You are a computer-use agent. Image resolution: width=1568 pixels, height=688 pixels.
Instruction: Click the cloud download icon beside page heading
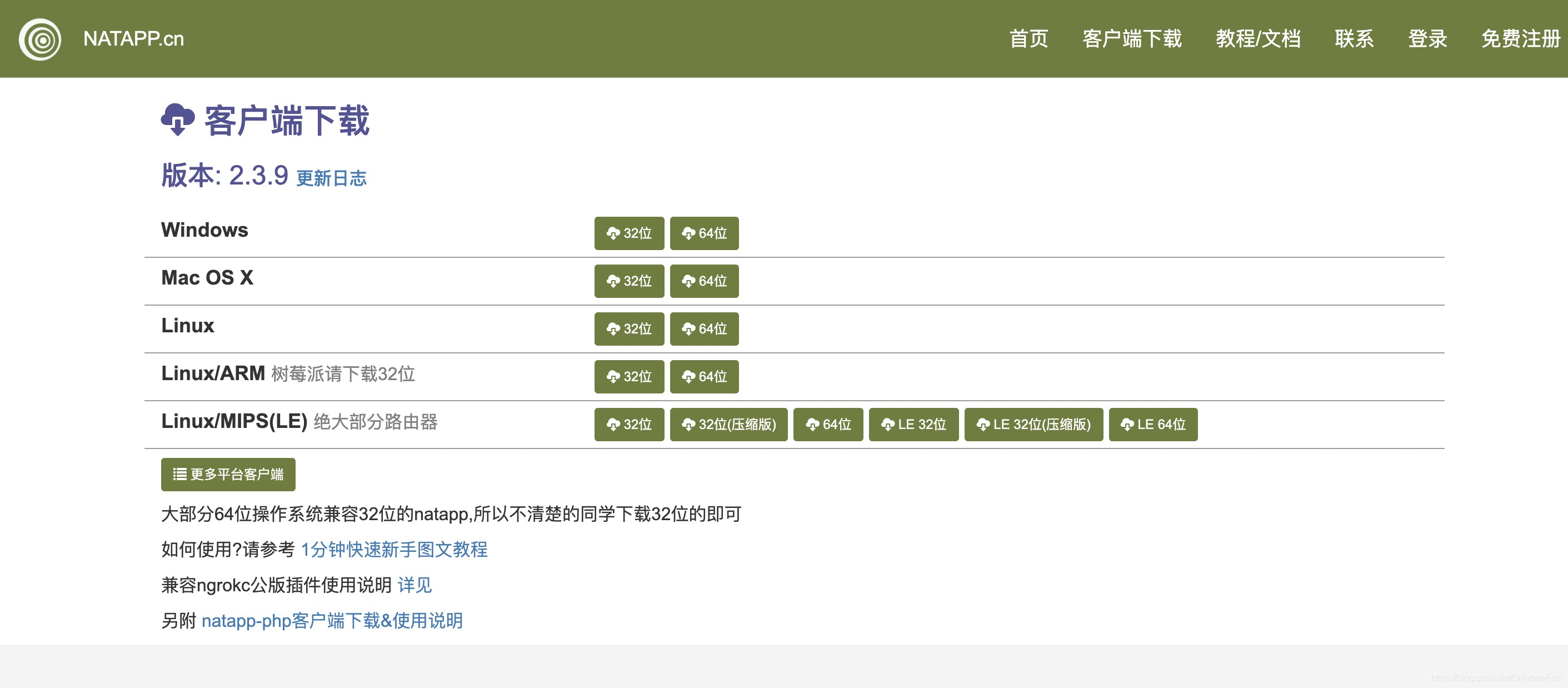click(177, 119)
